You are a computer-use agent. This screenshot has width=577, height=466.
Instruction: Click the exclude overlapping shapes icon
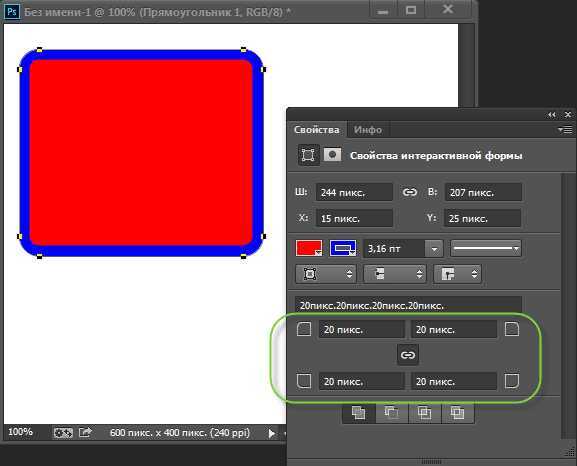[457, 413]
